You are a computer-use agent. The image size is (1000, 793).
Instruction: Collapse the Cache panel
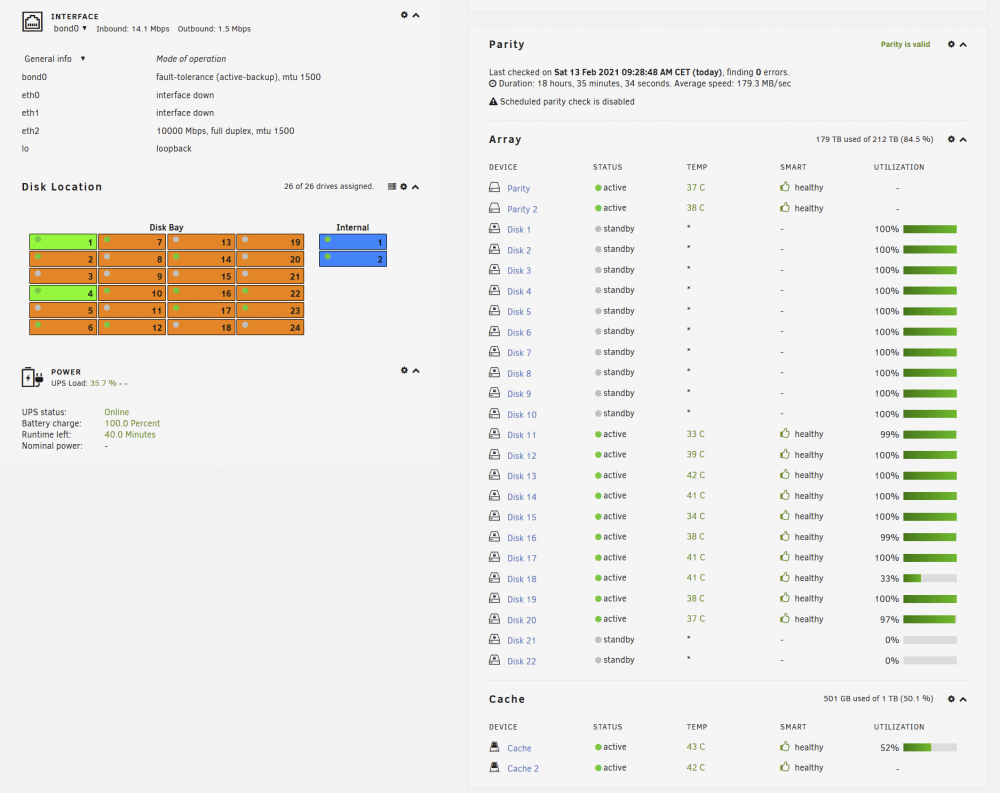coord(963,699)
